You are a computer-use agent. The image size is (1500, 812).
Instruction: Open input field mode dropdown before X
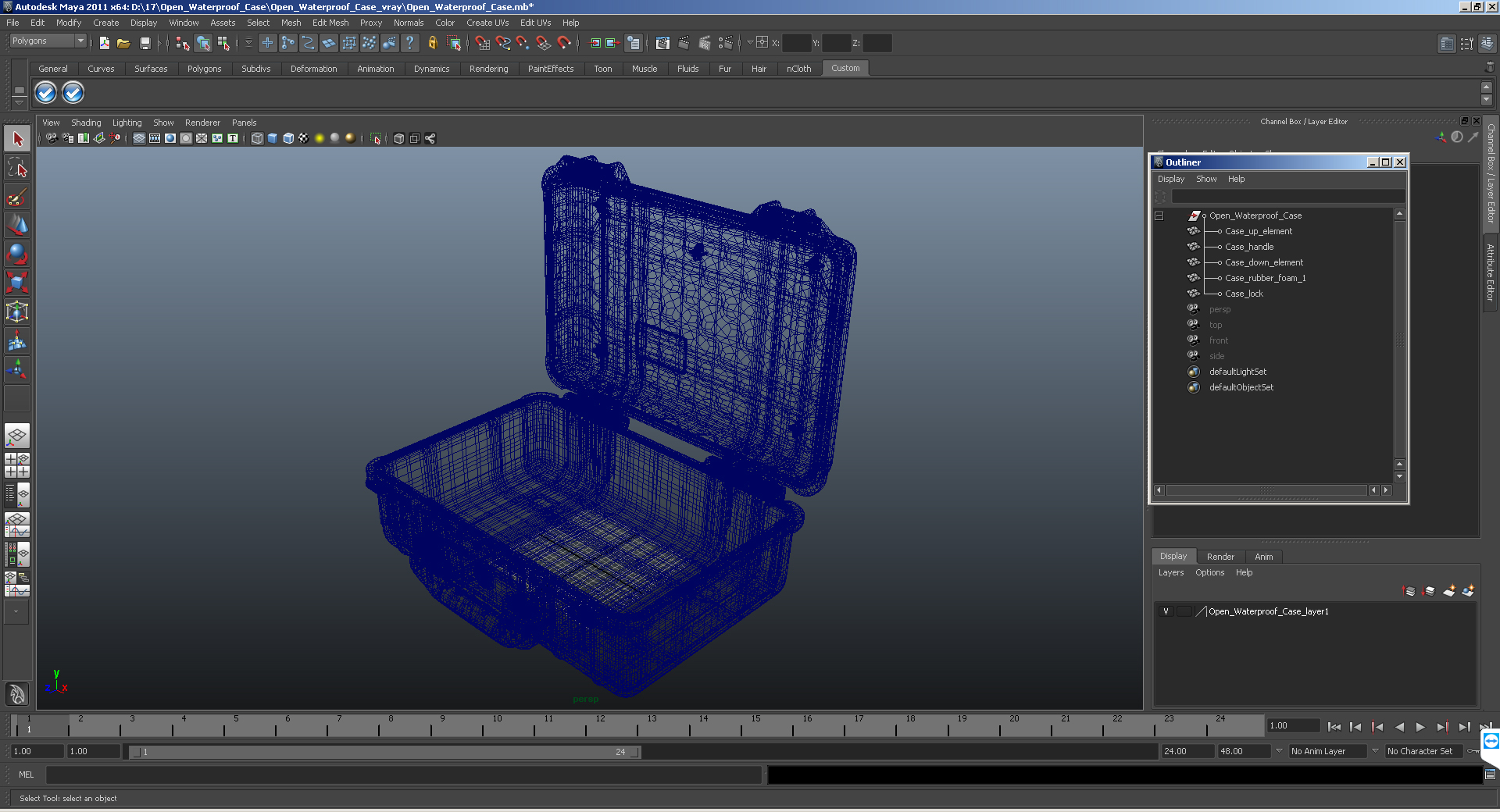click(749, 42)
